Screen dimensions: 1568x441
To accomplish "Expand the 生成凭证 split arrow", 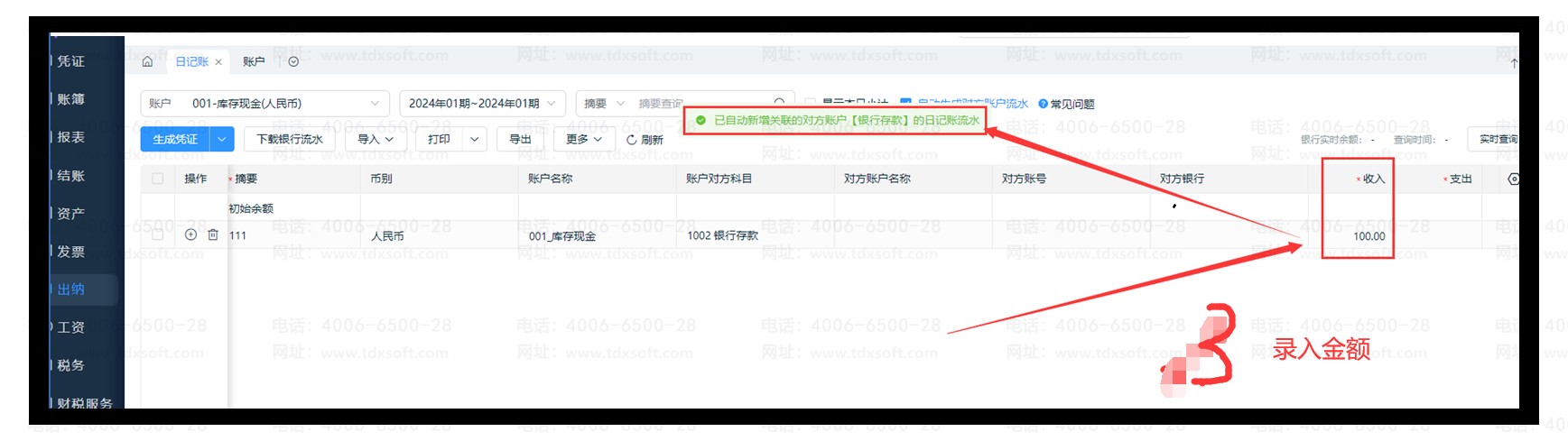I will click(x=222, y=139).
